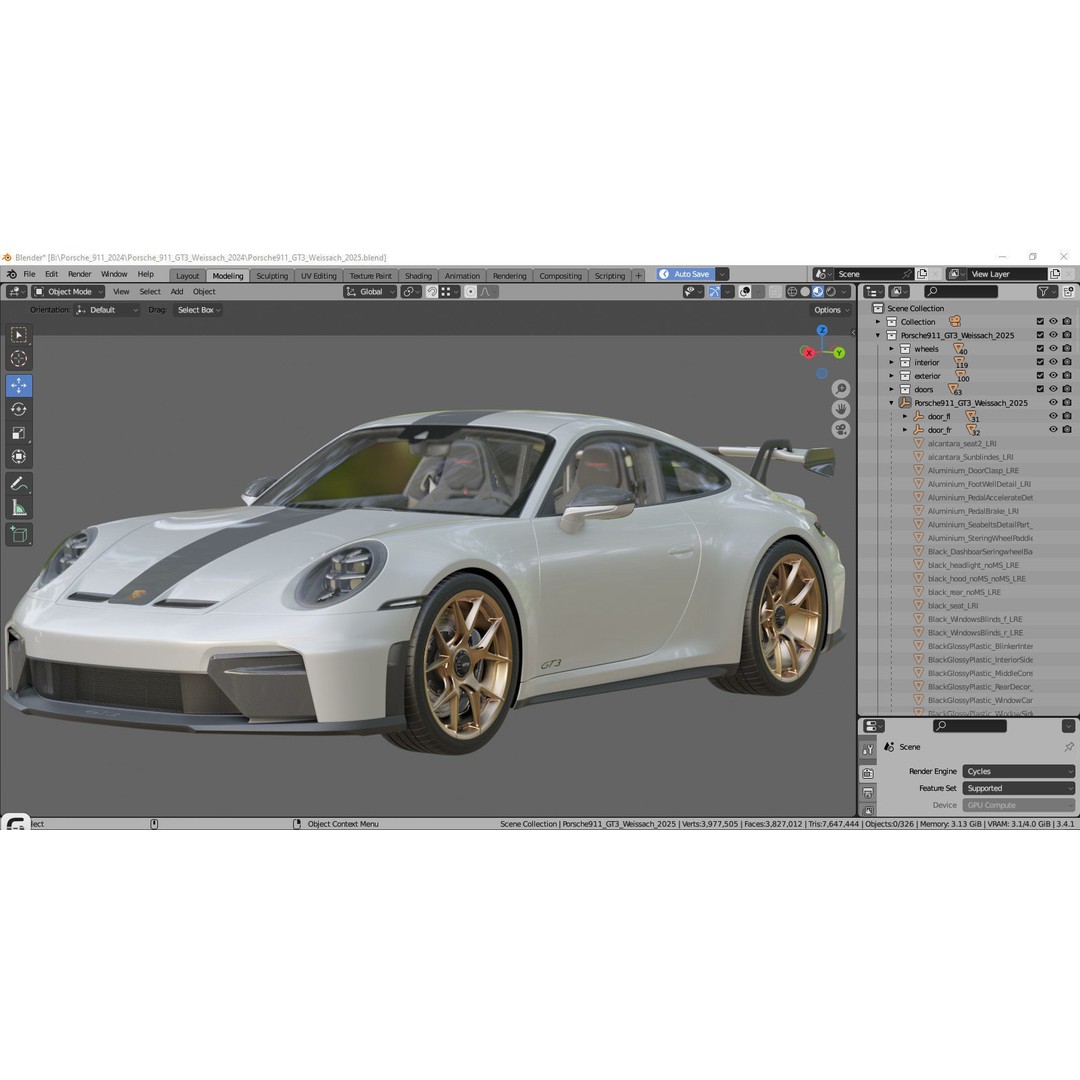The height and width of the screenshot is (1080, 1080).
Task: Hide the doors collection with eye icon
Action: point(1053,389)
